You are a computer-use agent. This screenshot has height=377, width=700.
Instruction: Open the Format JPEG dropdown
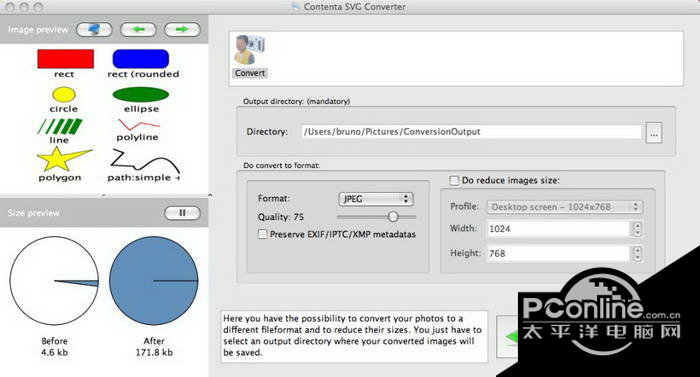coord(376,199)
